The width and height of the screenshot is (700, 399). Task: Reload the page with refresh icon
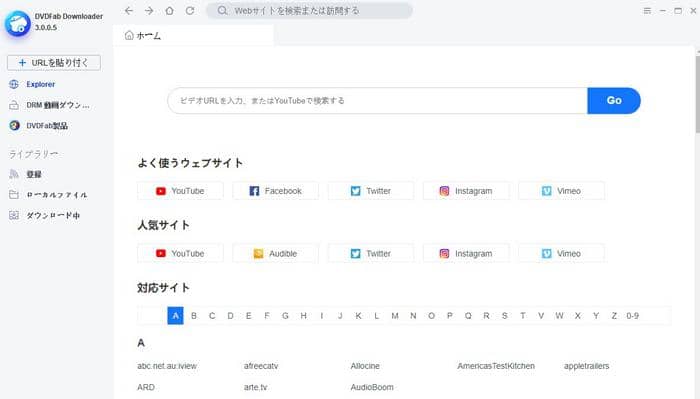click(x=190, y=11)
